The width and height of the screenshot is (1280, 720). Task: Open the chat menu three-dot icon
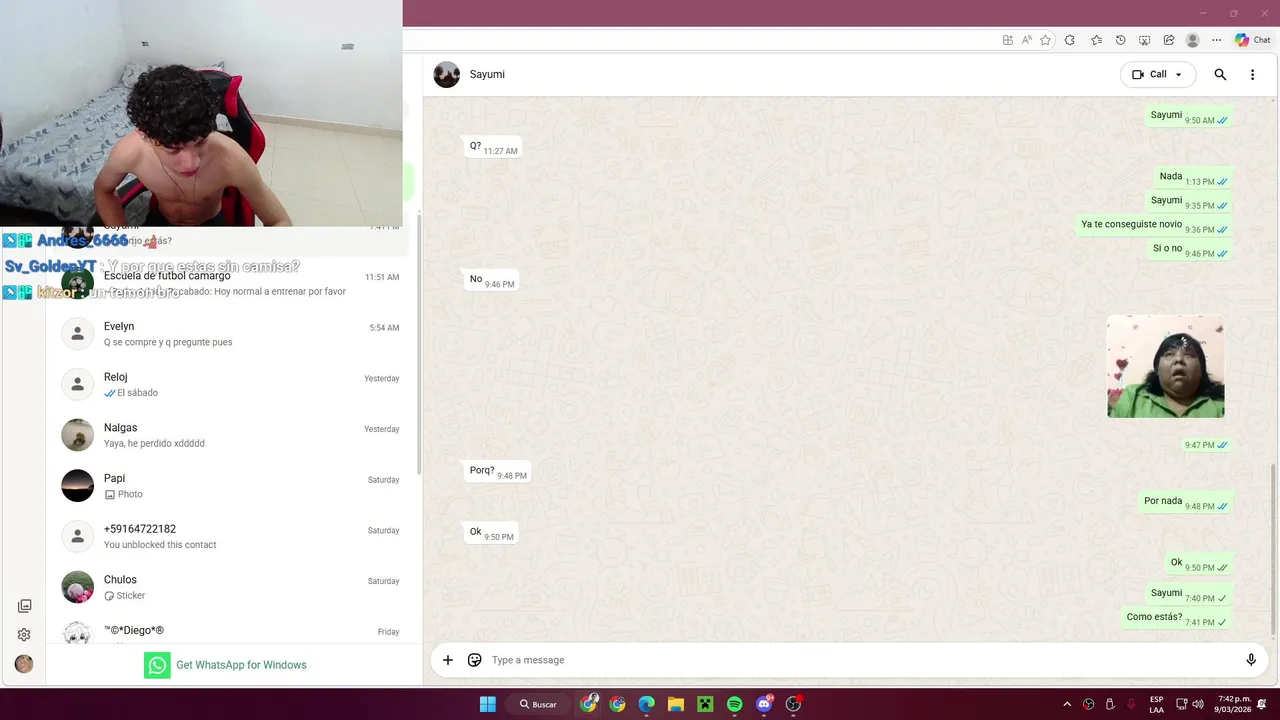pyautogui.click(x=1252, y=74)
